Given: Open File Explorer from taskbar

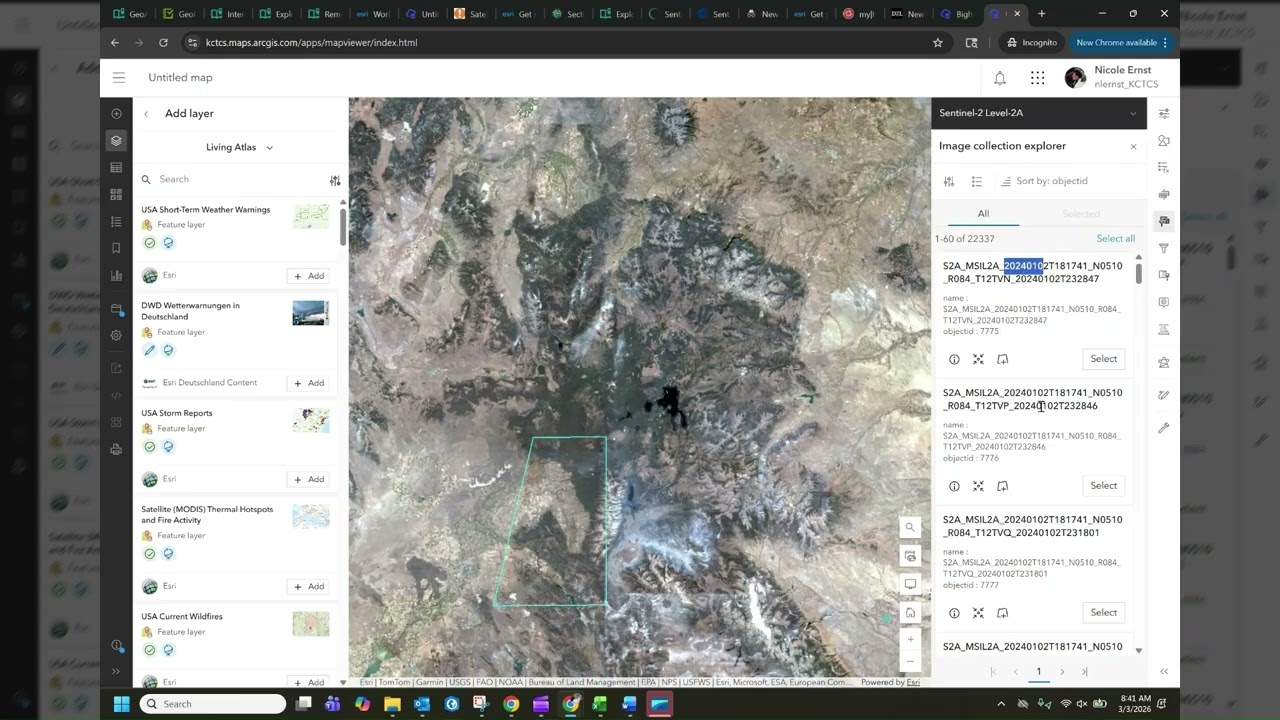Looking at the screenshot, I should tap(392, 704).
